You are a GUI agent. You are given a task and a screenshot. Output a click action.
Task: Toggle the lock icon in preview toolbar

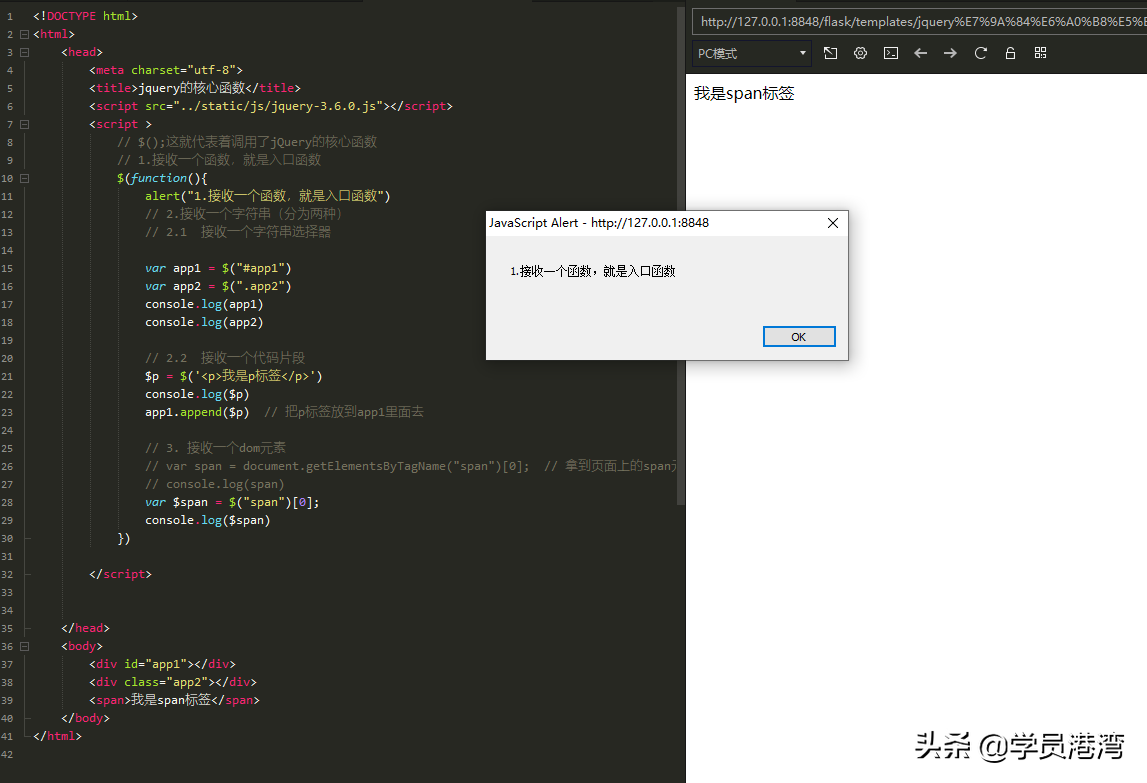click(1010, 53)
